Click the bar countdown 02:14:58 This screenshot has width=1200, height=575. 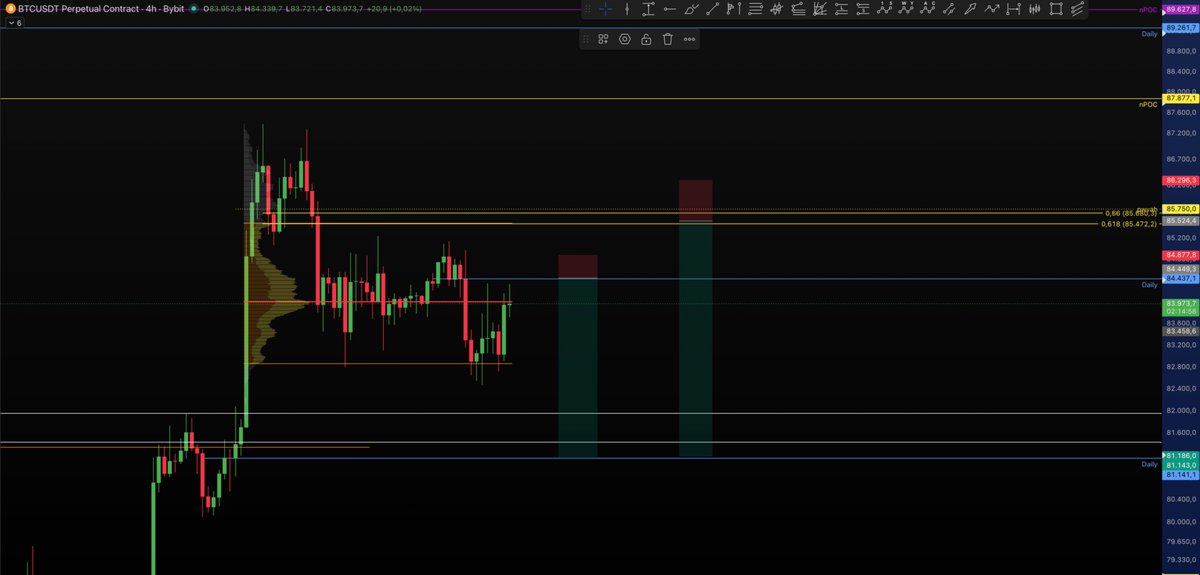1181,313
